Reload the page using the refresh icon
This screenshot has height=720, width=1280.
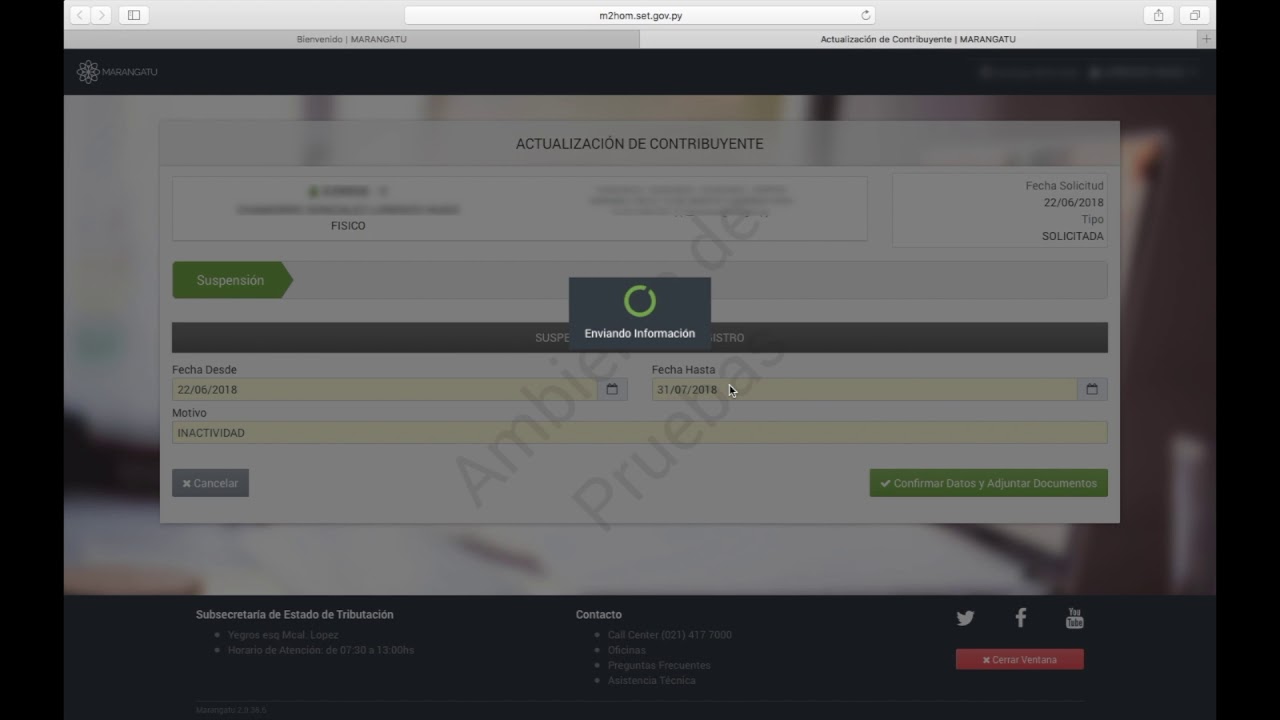click(x=866, y=15)
